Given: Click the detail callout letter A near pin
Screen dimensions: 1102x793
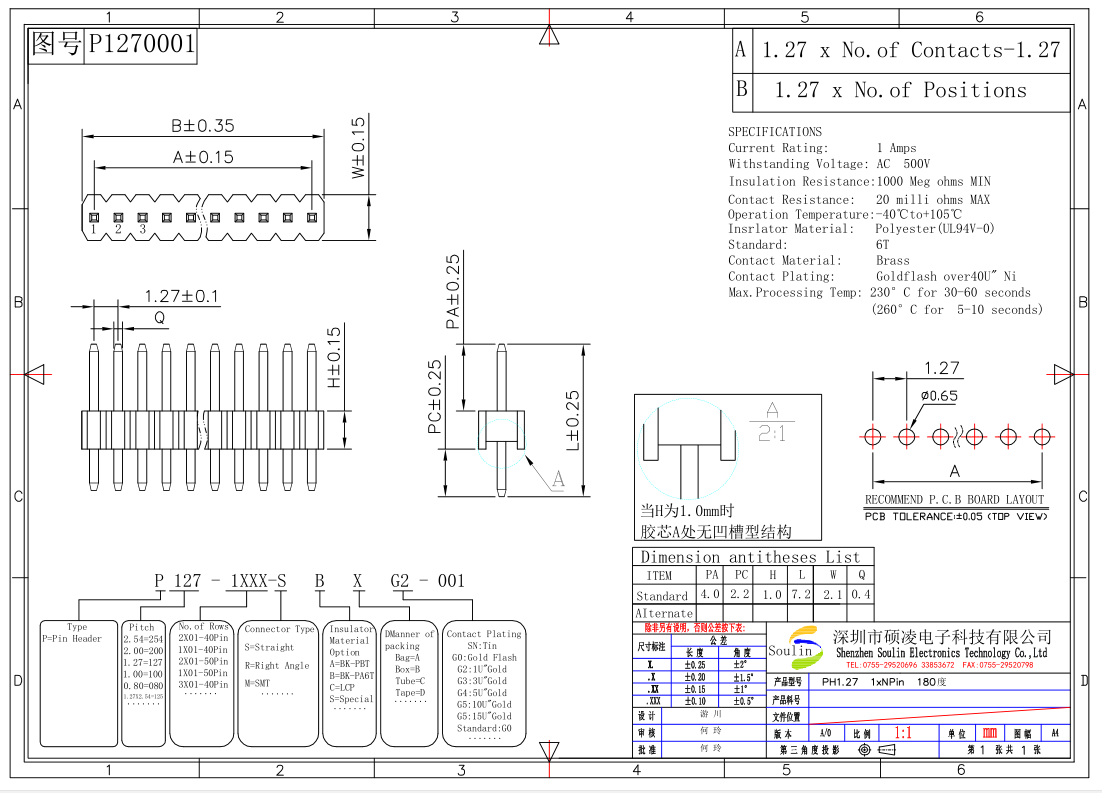Looking at the screenshot, I should tap(558, 481).
